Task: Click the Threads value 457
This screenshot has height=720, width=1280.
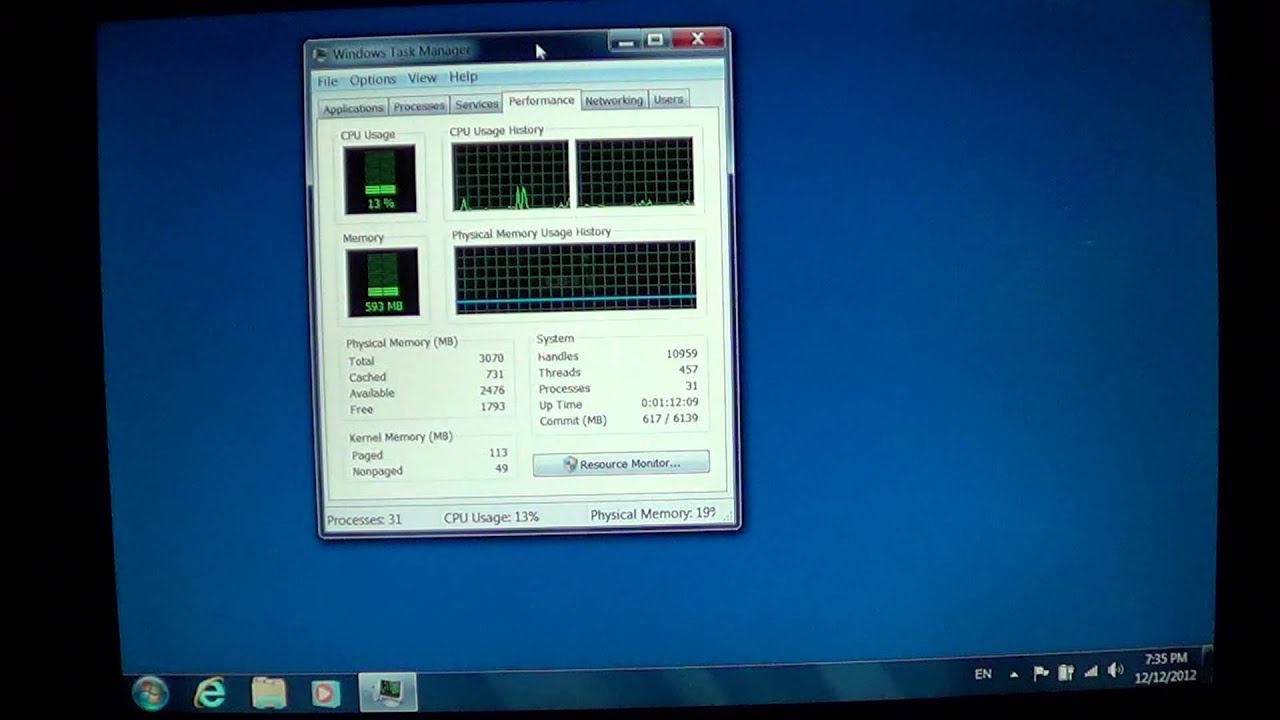Action: (687, 369)
